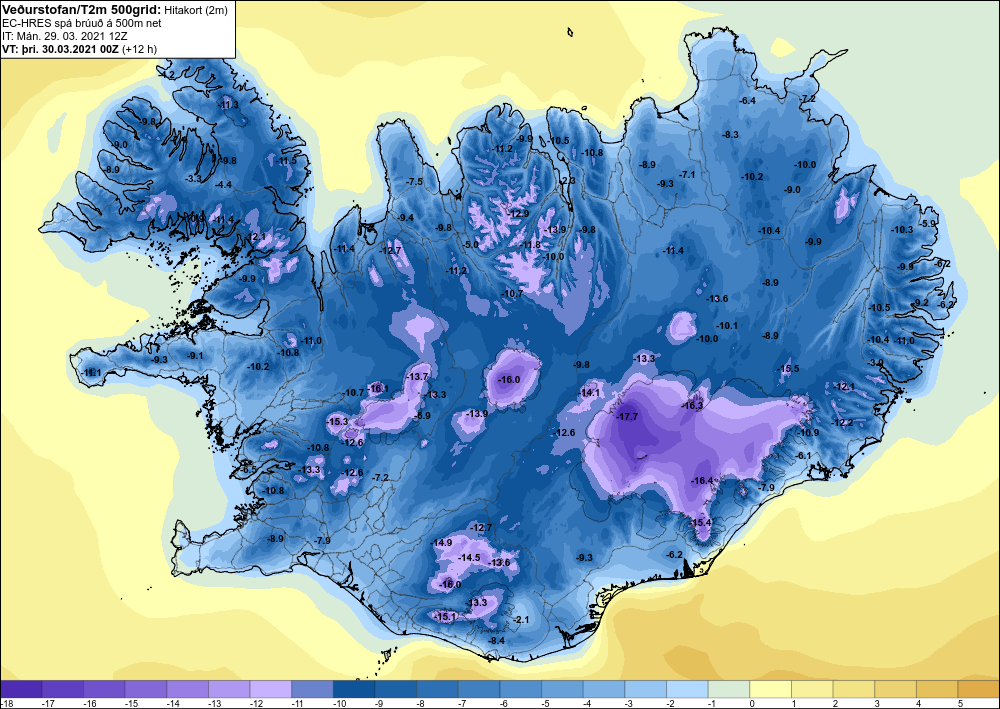Click the -7.1 temperature value
Image resolution: width=1000 pixels, height=709 pixels.
(x=687, y=174)
